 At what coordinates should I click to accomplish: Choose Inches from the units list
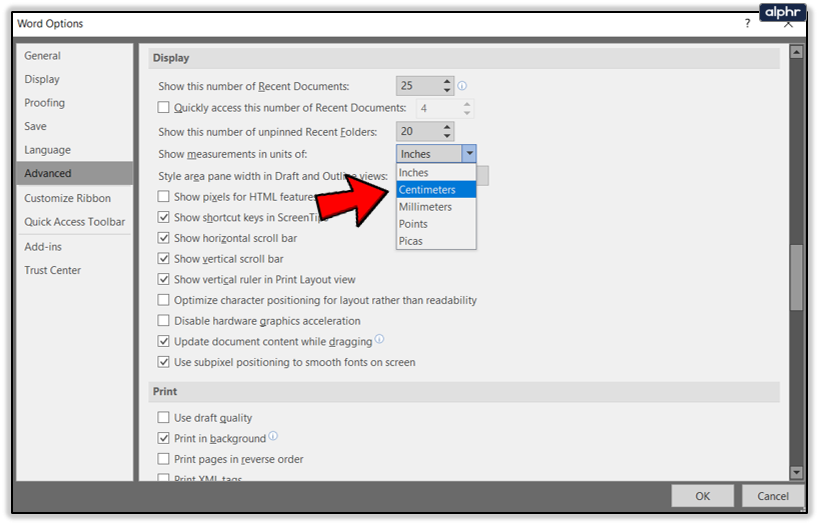(436, 172)
